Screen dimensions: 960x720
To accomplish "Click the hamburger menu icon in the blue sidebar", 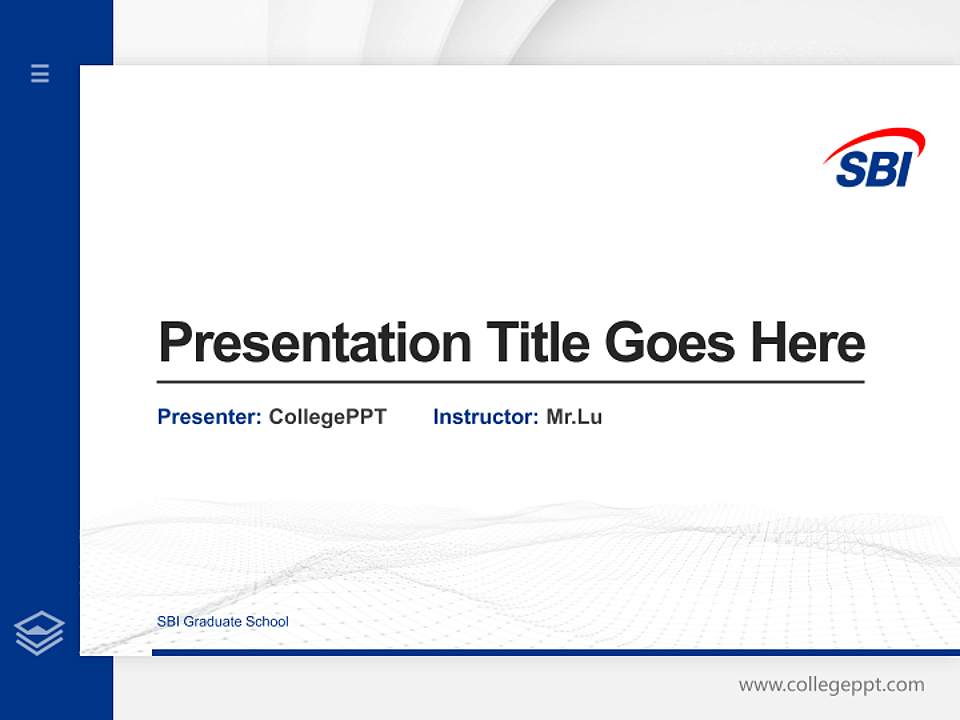I will coord(40,74).
